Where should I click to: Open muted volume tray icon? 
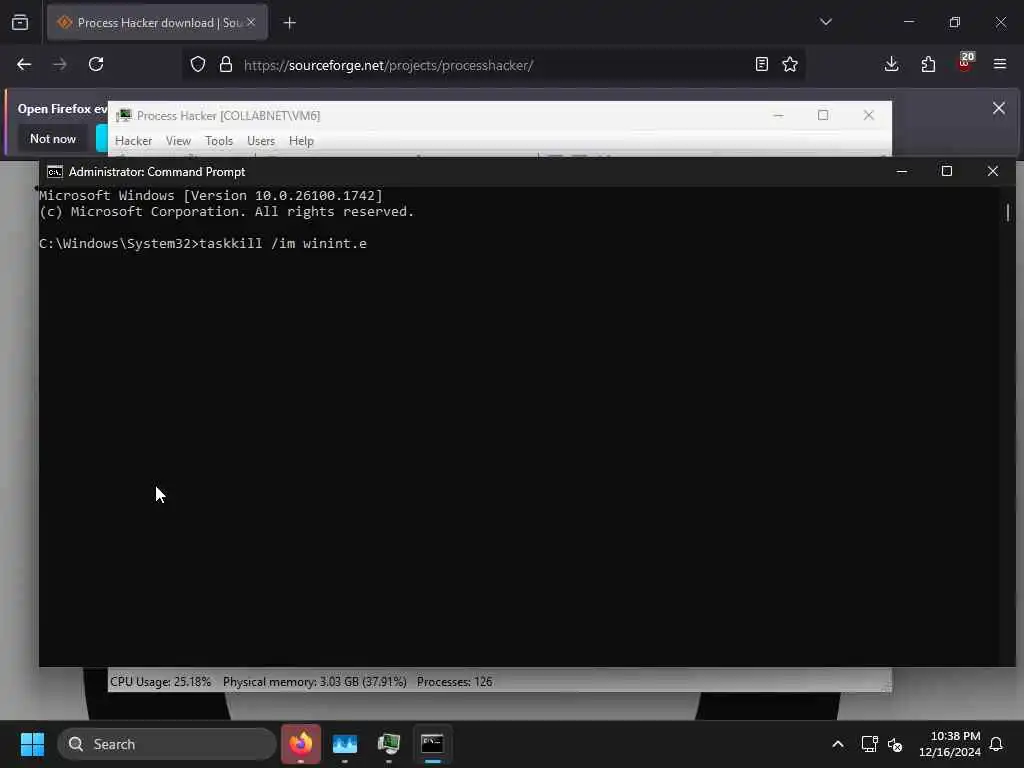pos(895,744)
